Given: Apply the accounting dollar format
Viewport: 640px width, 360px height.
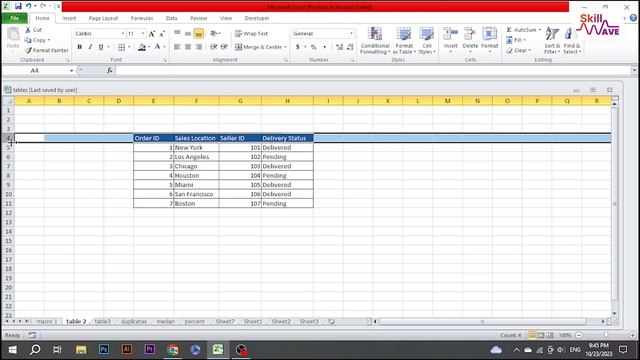Looking at the screenshot, I should pyautogui.click(x=298, y=47).
